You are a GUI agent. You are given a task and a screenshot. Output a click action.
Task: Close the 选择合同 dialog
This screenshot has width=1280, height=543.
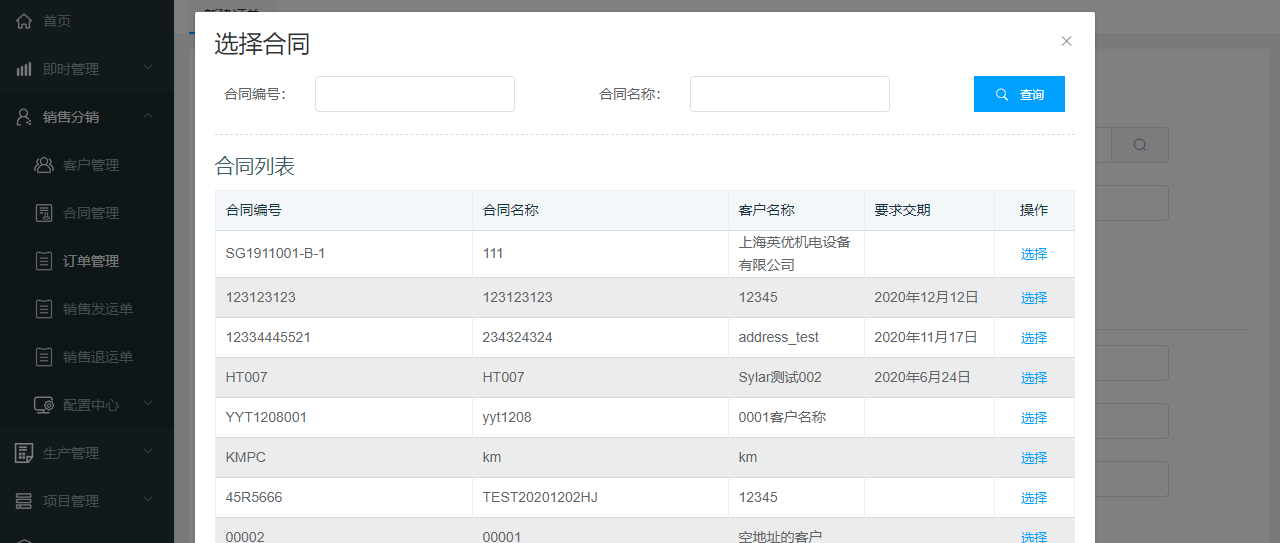coord(1066,41)
